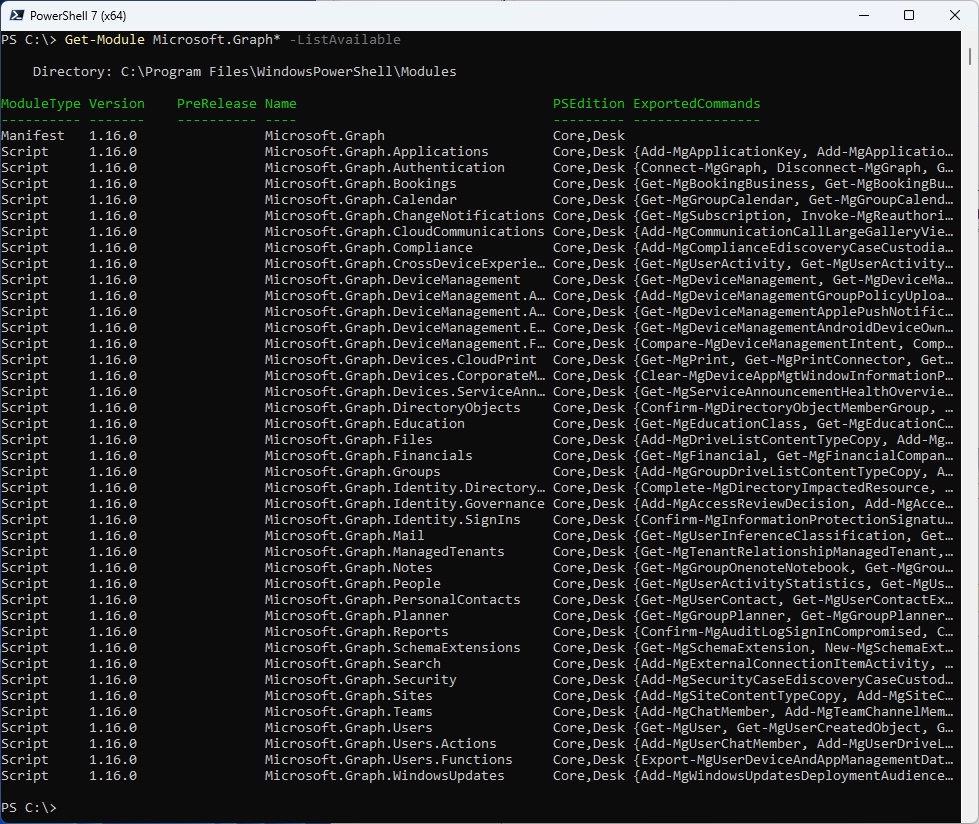Select the Microsoft.Graph.WindowsUpdates module name
This screenshot has height=824, width=979.
385,777
